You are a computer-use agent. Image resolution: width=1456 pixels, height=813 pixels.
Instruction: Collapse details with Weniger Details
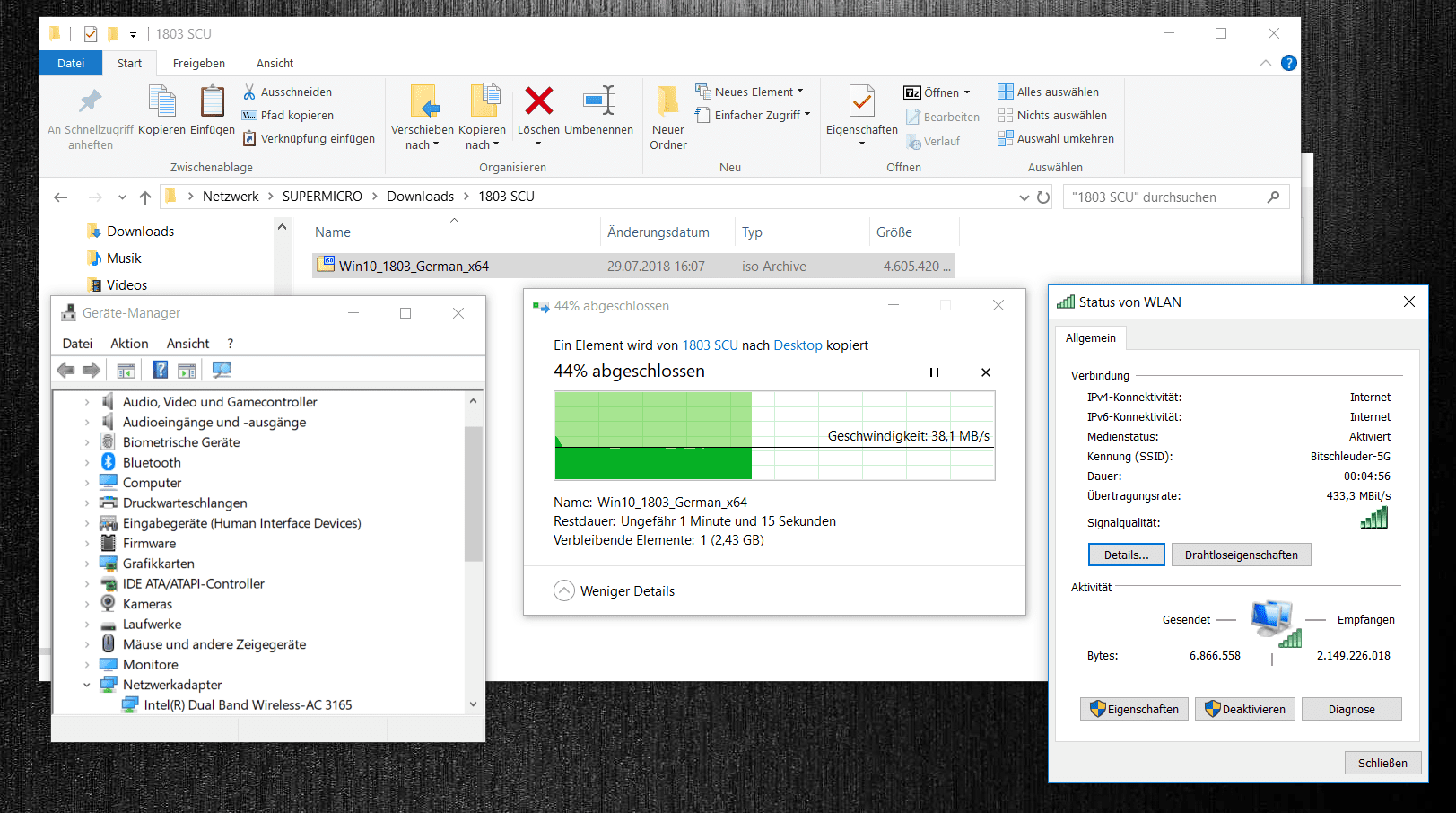(x=615, y=590)
